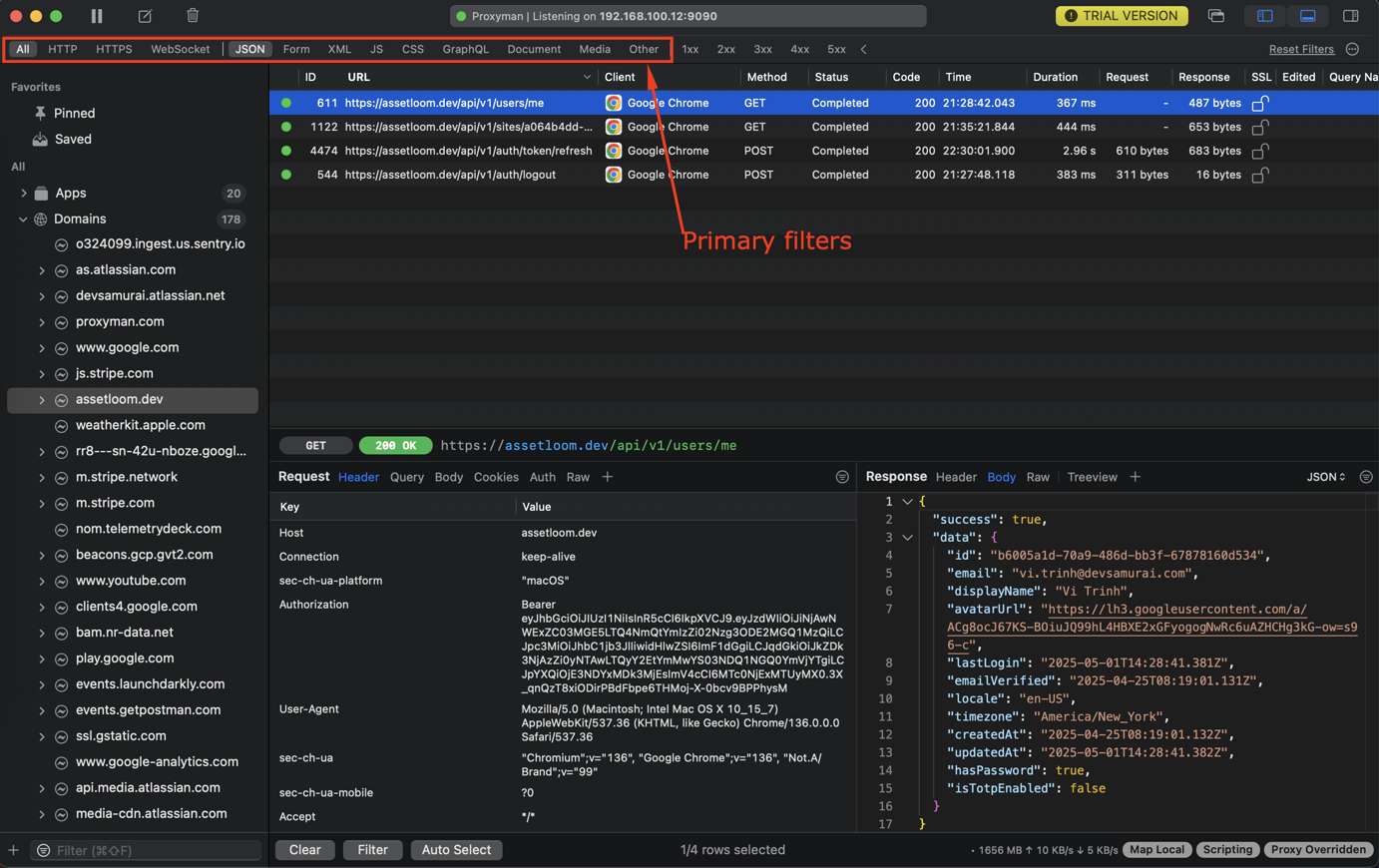Pause capturing with the pause icon
The image size is (1379, 868).
97,16
